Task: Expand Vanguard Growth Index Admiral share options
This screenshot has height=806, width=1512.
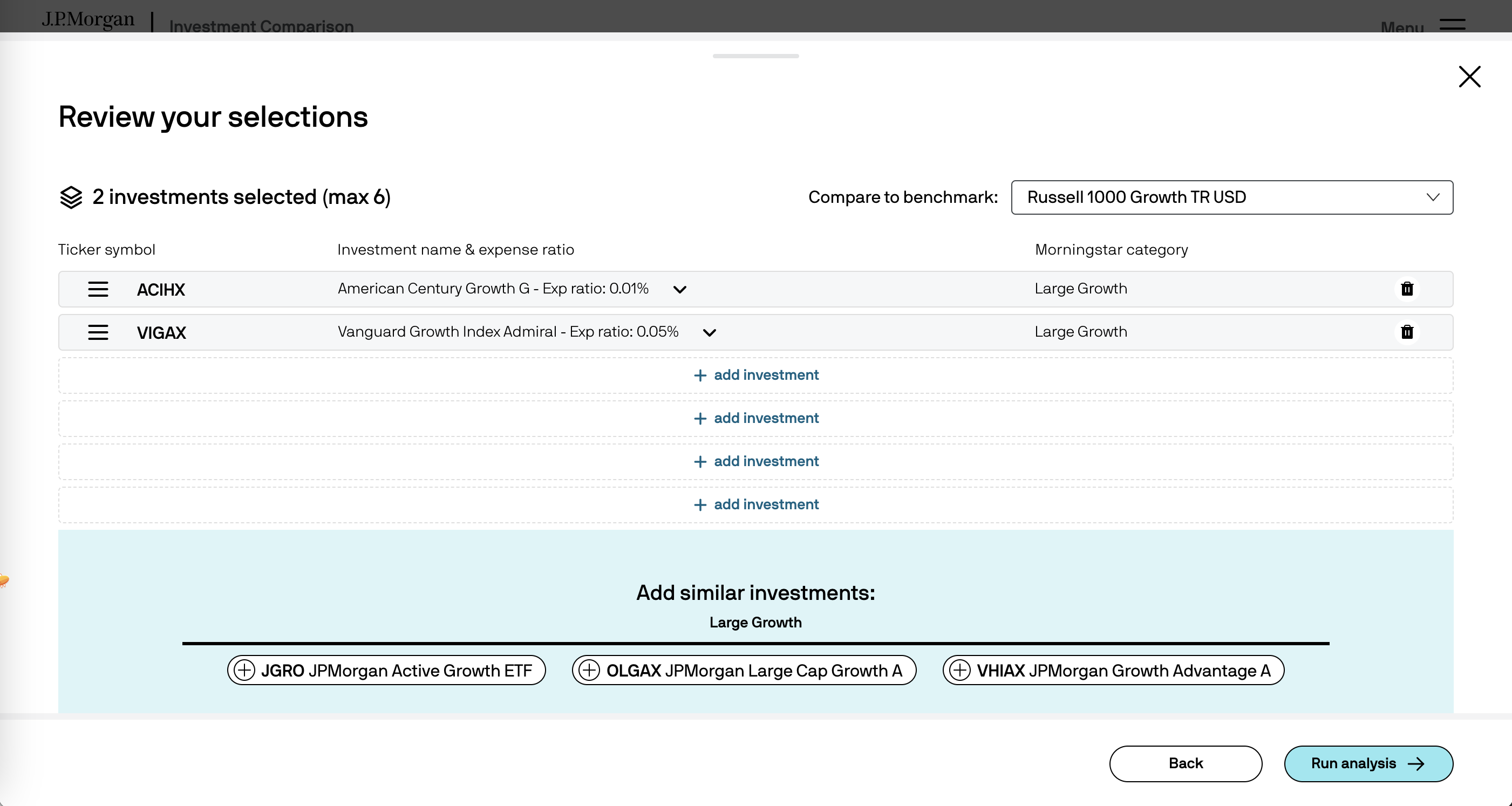Action: point(709,333)
